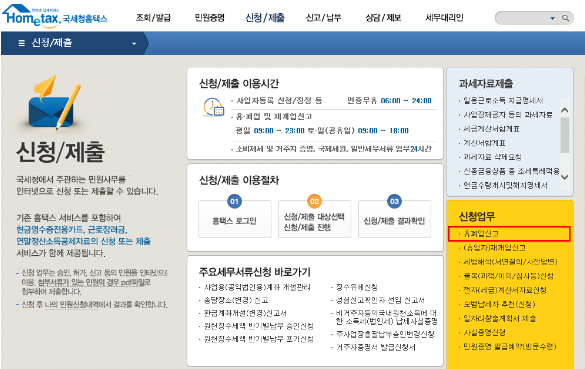Open 모범납세자 추천(신청) link
The width and height of the screenshot is (585, 369).
(x=499, y=304)
